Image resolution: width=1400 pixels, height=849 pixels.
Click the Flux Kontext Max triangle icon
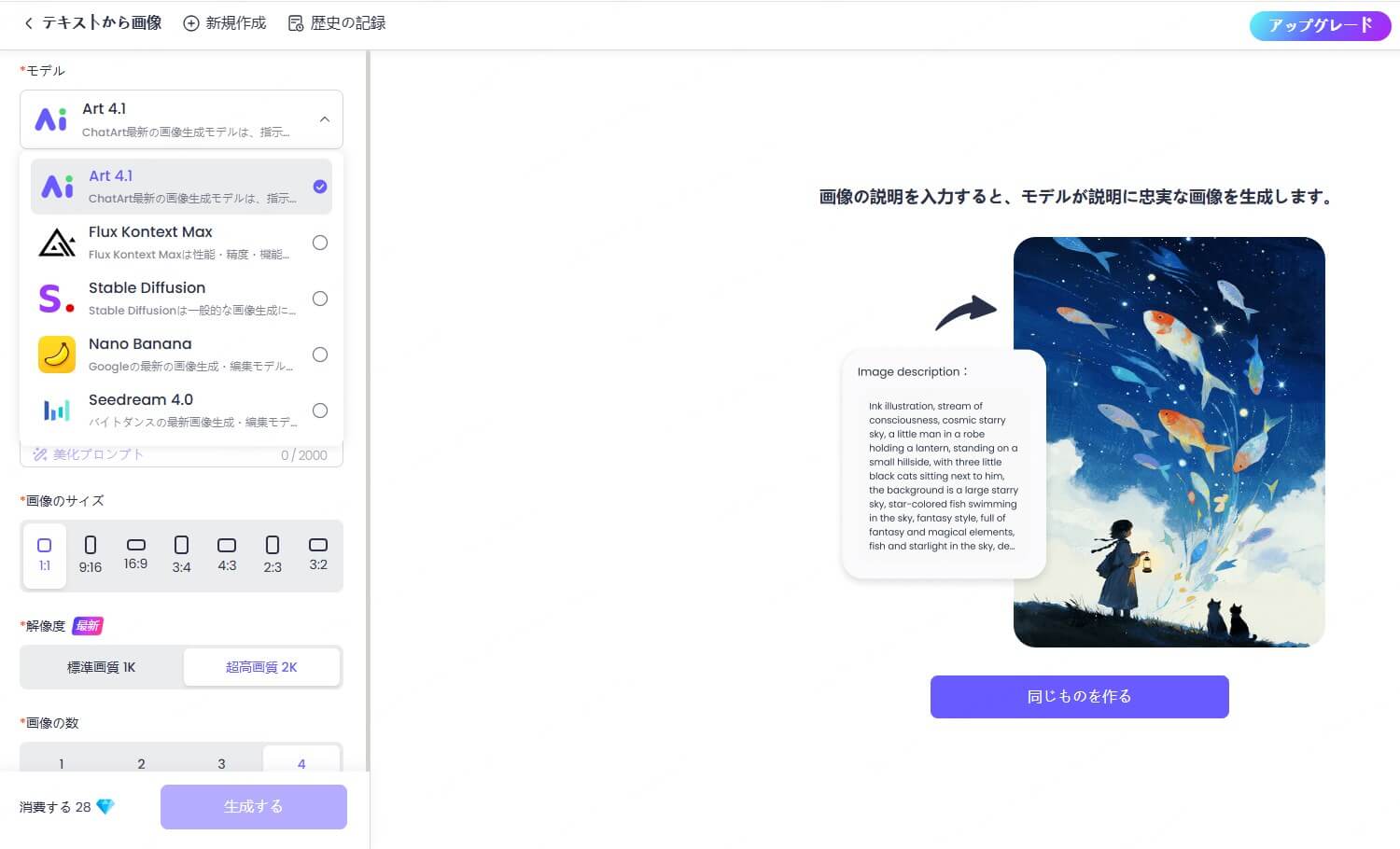click(x=57, y=243)
